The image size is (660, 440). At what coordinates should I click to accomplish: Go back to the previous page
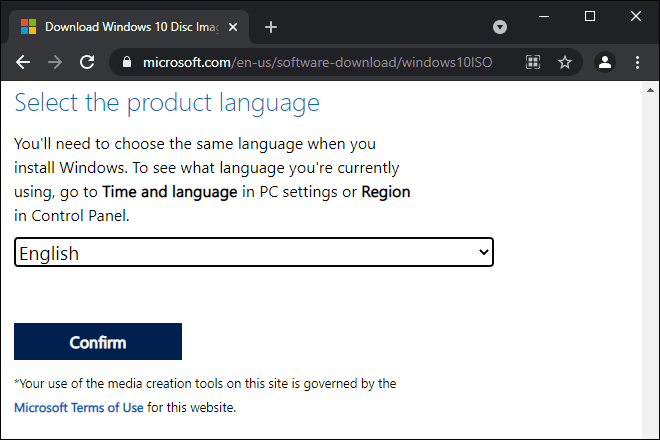(23, 62)
